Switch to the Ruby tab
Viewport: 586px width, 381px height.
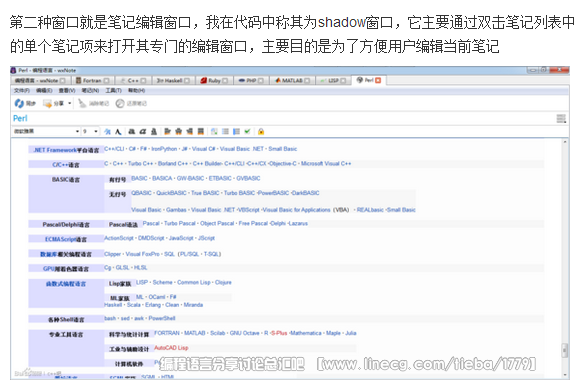pyautogui.click(x=215, y=80)
